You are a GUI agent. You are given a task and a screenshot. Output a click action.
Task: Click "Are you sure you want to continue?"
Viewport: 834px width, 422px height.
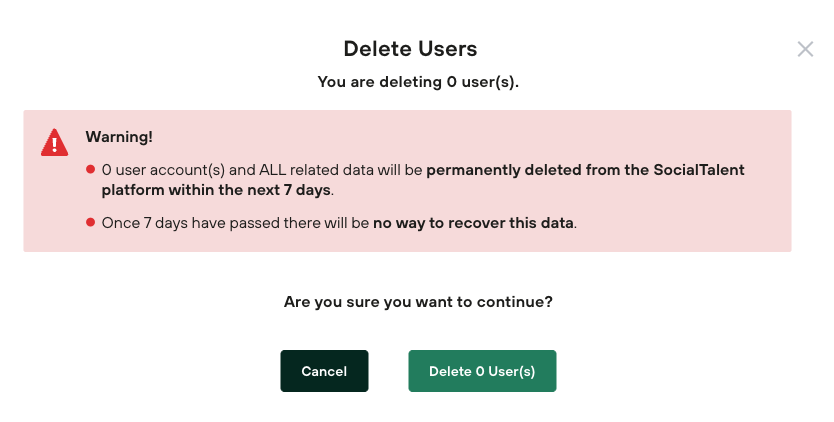tap(418, 301)
